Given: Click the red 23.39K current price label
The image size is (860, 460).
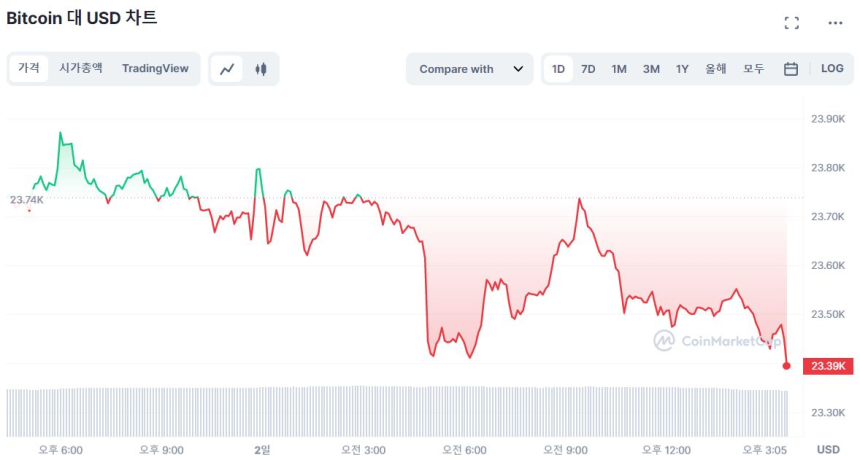Looking at the screenshot, I should (x=831, y=366).
